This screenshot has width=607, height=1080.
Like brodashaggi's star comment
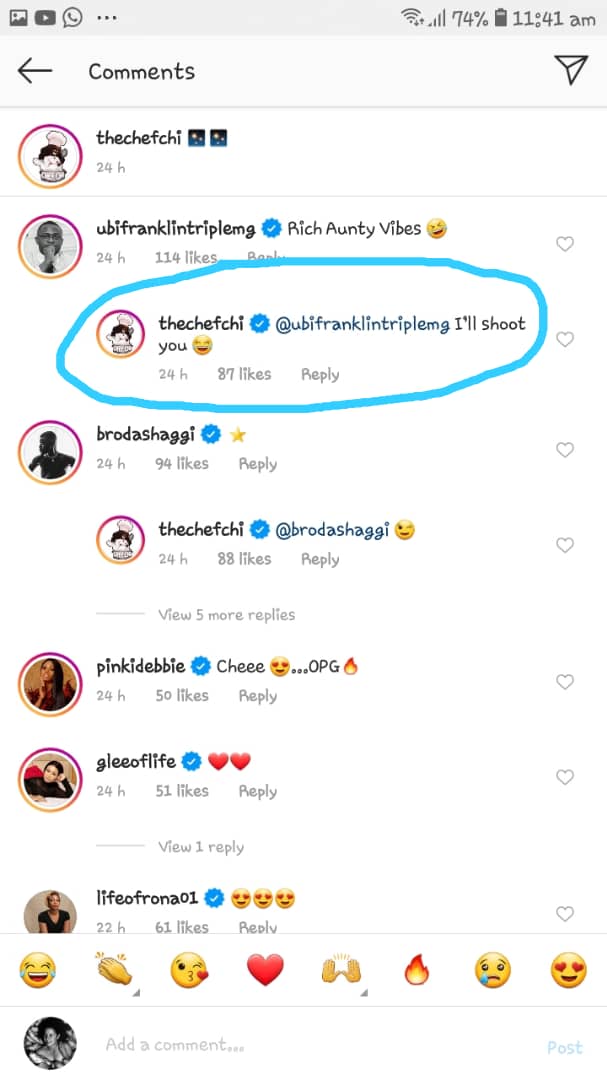click(565, 450)
